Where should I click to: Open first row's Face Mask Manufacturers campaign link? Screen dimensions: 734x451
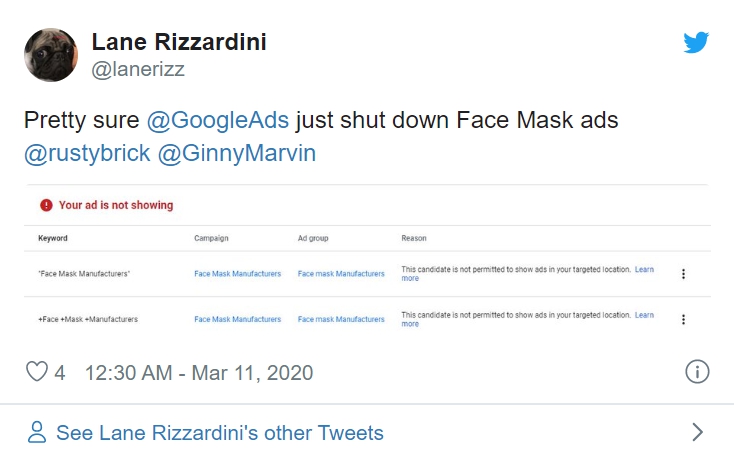[x=237, y=273]
